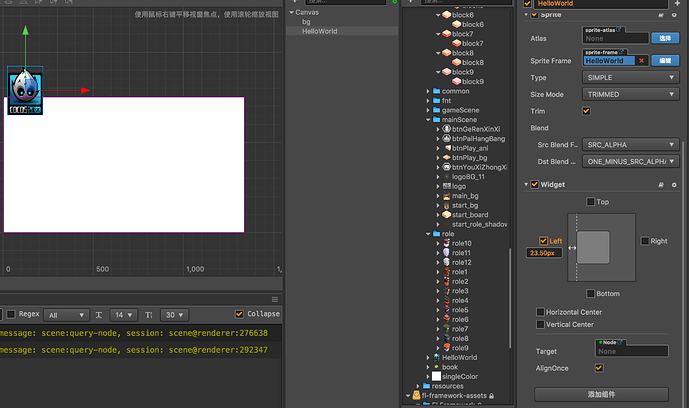This screenshot has height=408, width=689.
Task: Disable the Collapse checkbox in console
Action: (238, 314)
